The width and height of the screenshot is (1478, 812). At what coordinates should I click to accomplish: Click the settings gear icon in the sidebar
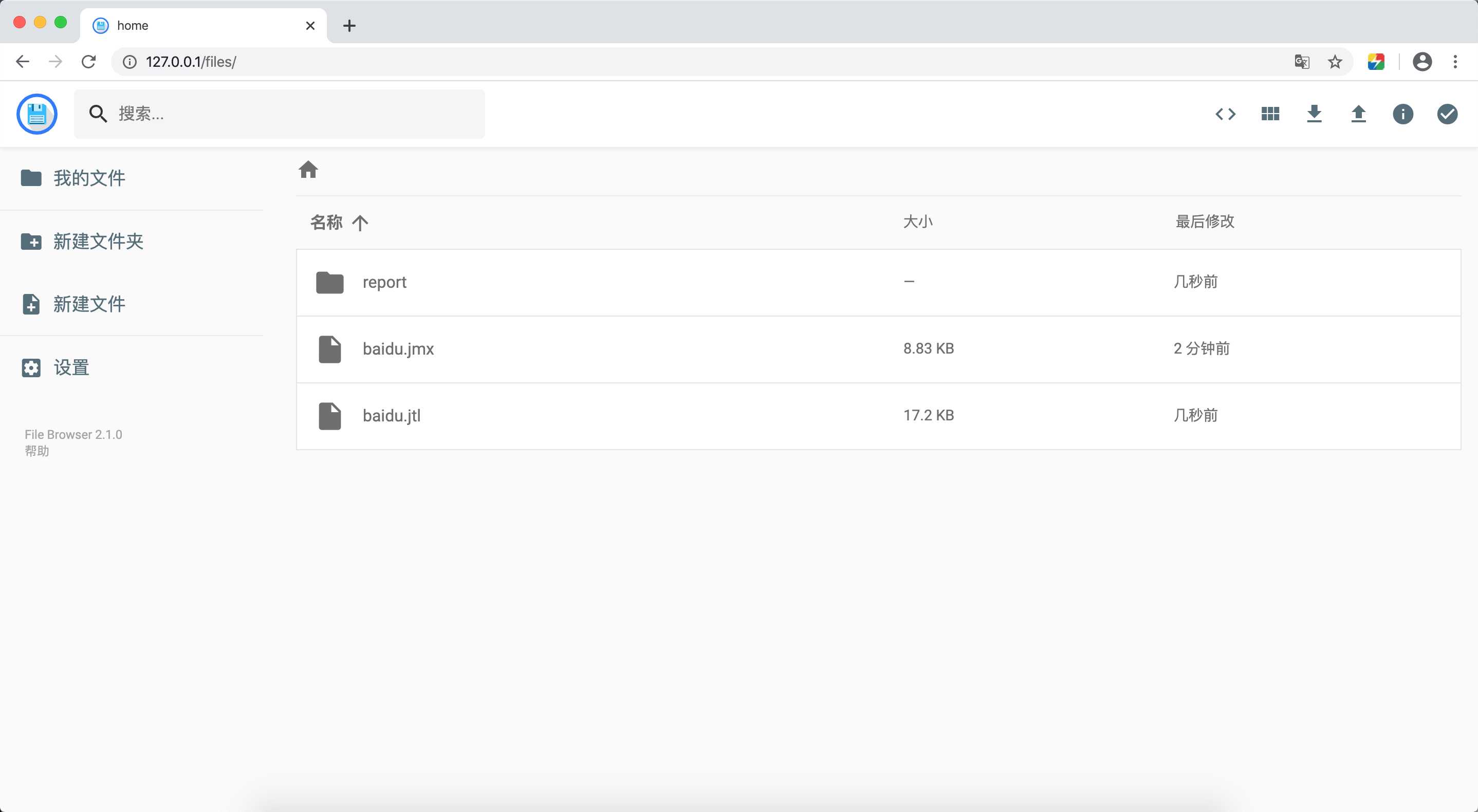tap(31, 368)
